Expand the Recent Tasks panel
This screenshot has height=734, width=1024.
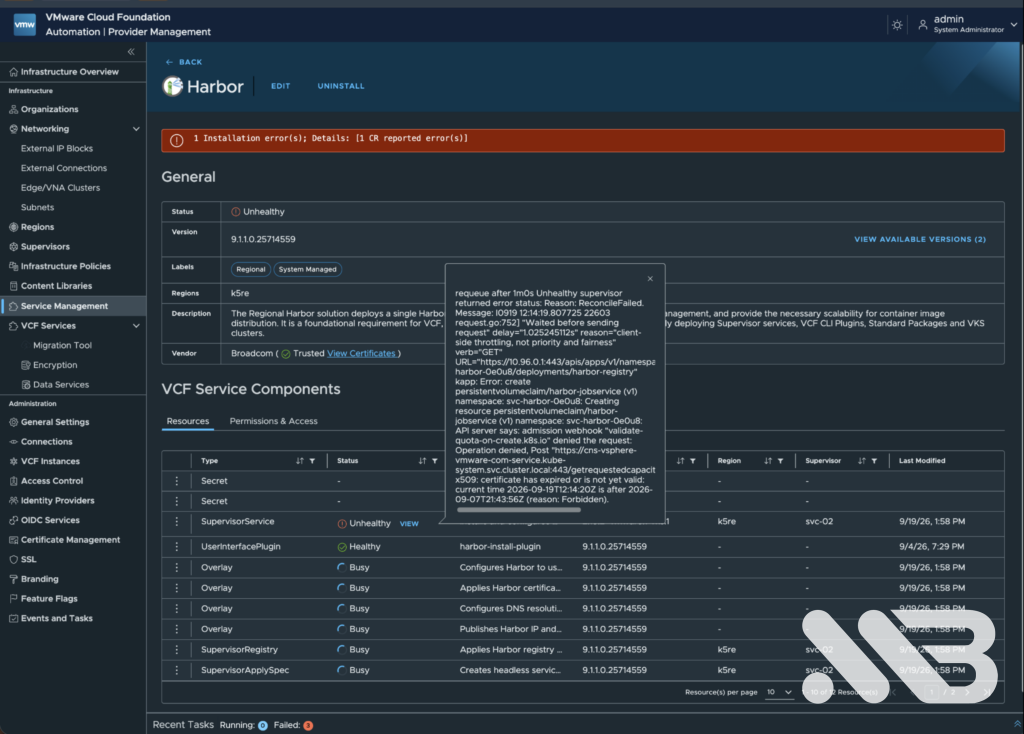coord(1017,724)
